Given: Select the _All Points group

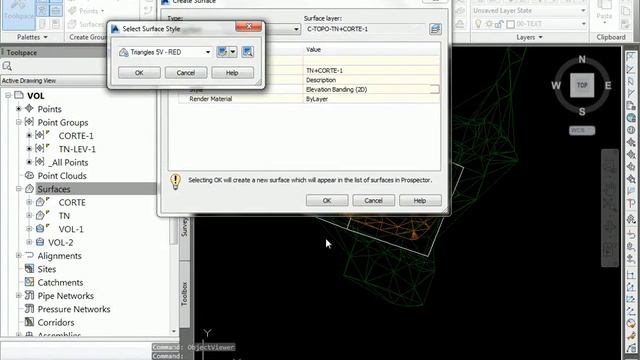Looking at the screenshot, I should coord(68,162).
